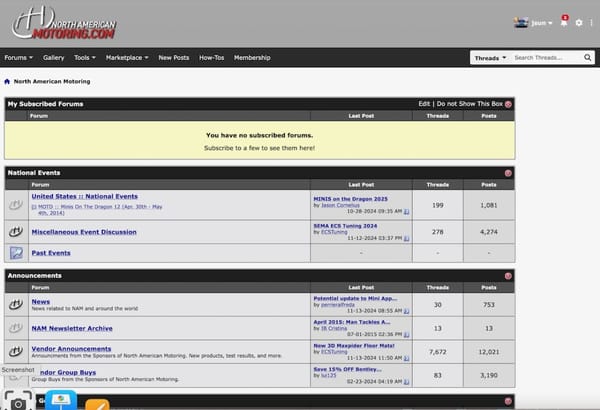Expand the Forums dropdown menu
This screenshot has width=600, height=410.
click(x=18, y=58)
